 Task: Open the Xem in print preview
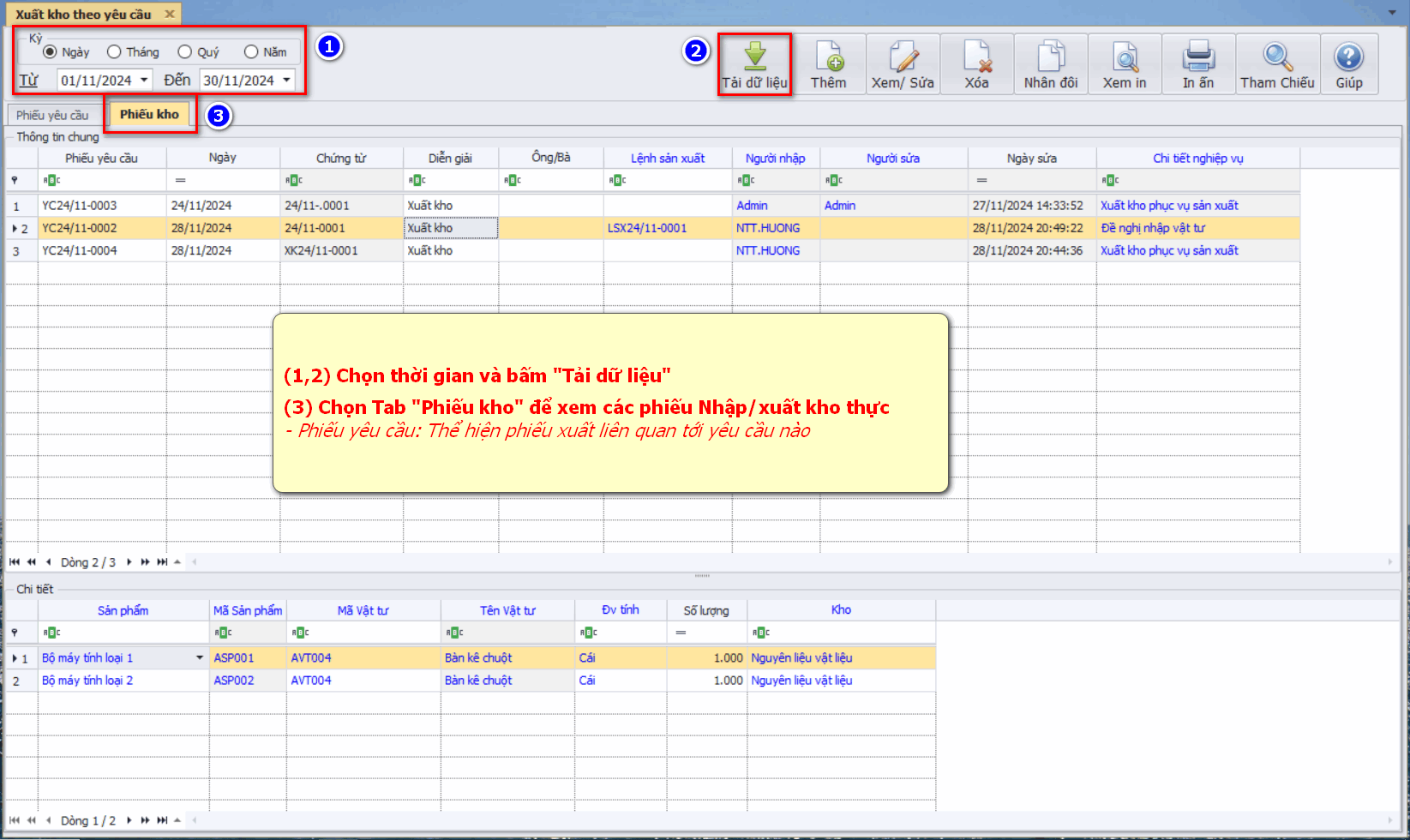coord(1125,57)
